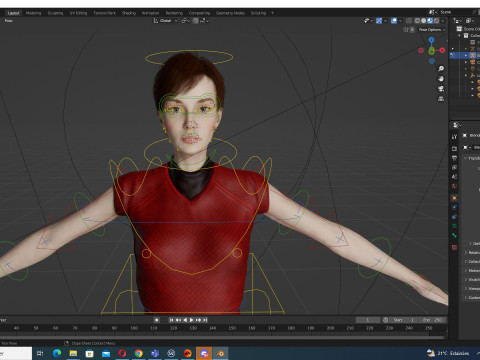480x360 pixels.
Task: Open the Sculpting workspace tab
Action: [55, 13]
